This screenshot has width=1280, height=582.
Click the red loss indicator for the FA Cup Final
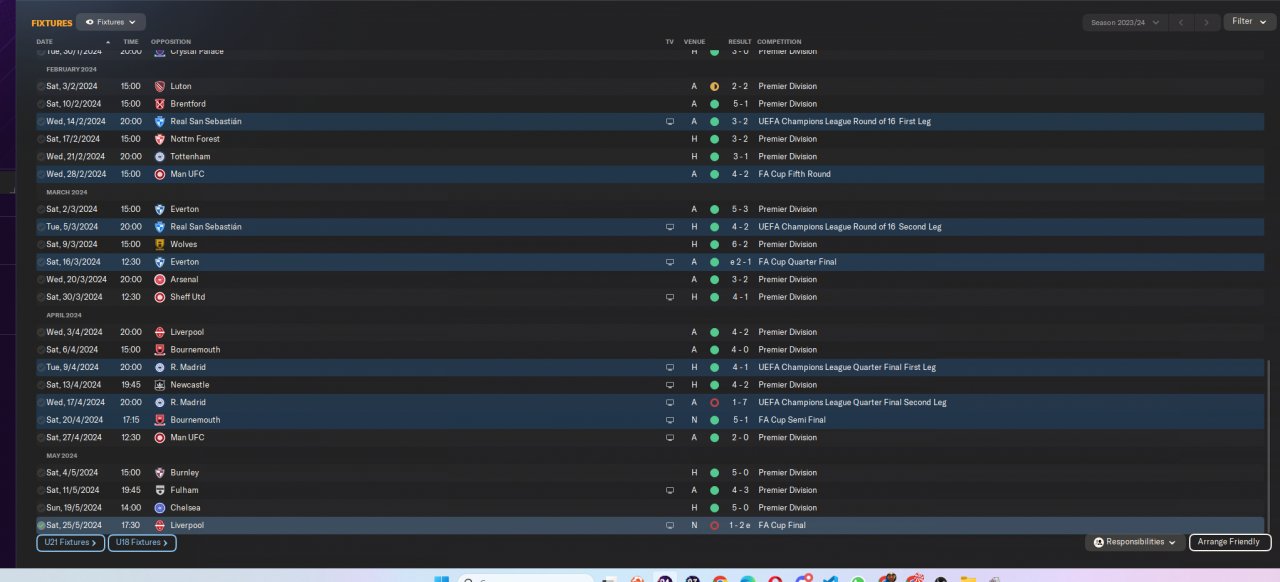(x=714, y=525)
